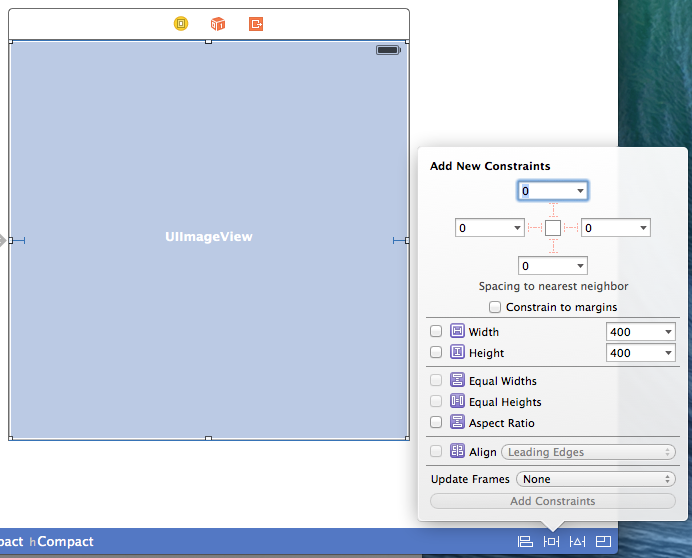
Task: Toggle the left spacing strut constraint
Action: tap(535, 228)
